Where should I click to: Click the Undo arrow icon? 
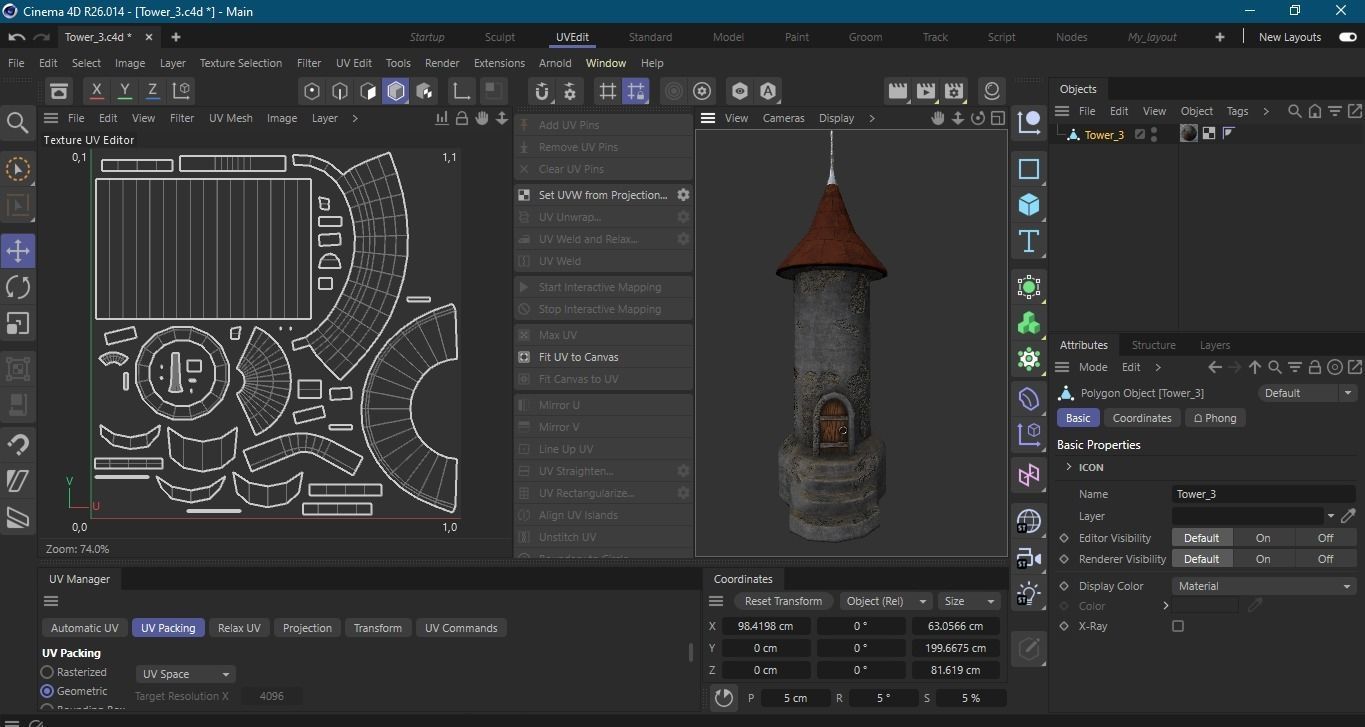point(17,37)
